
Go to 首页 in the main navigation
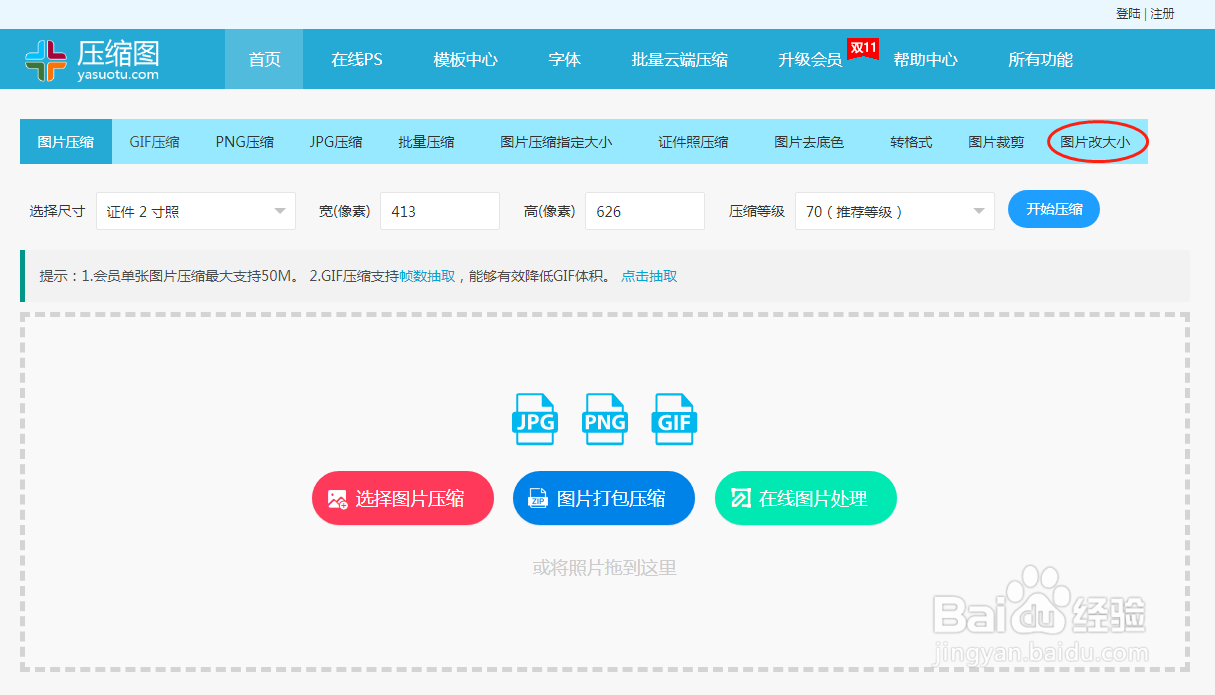264,59
